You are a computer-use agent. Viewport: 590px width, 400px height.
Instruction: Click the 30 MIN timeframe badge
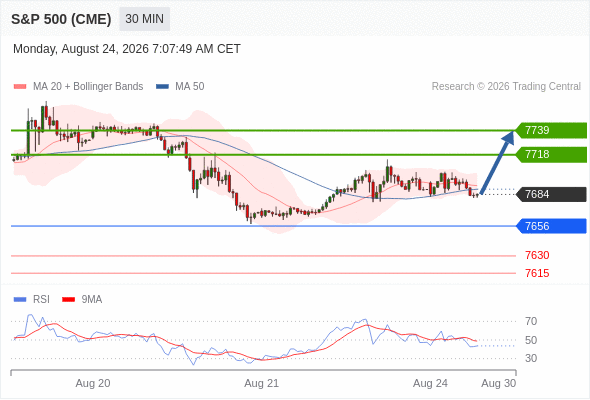click(144, 19)
